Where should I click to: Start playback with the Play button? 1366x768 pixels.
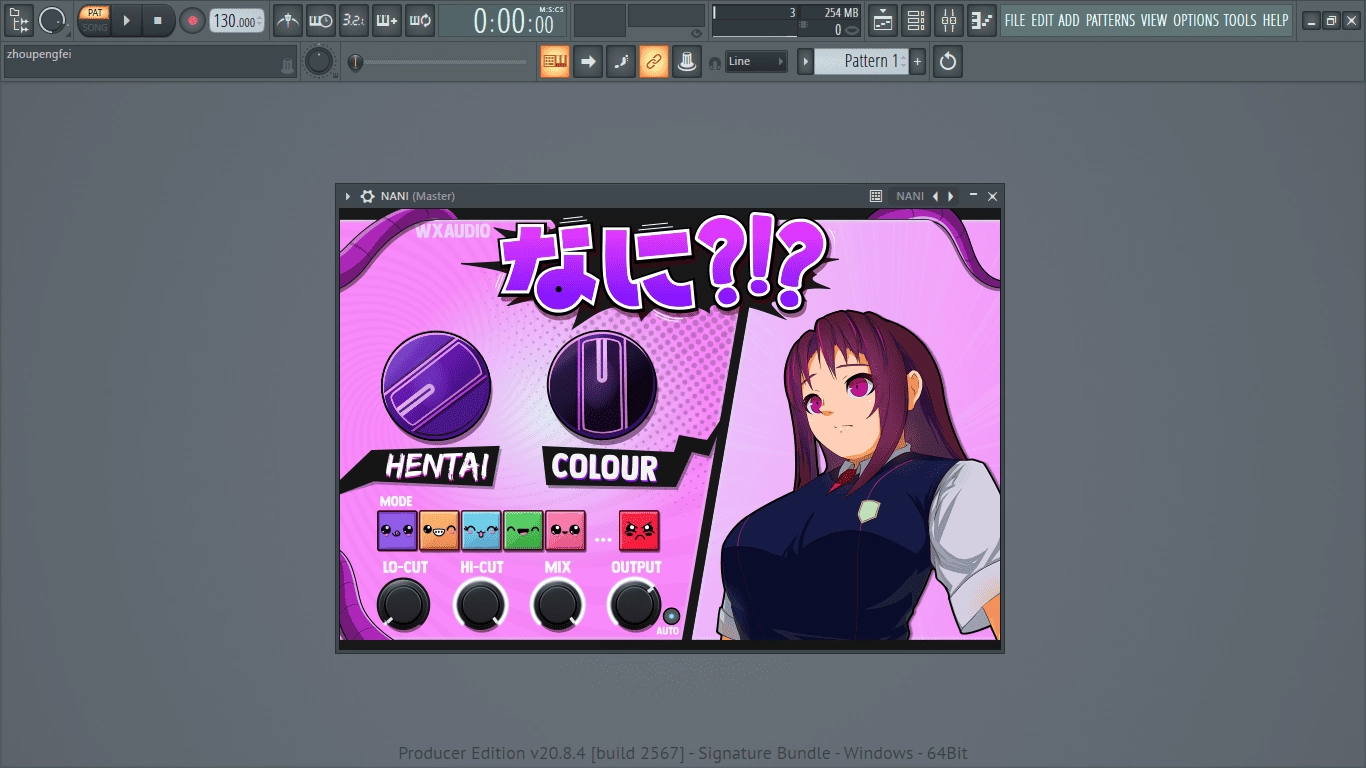coord(126,20)
